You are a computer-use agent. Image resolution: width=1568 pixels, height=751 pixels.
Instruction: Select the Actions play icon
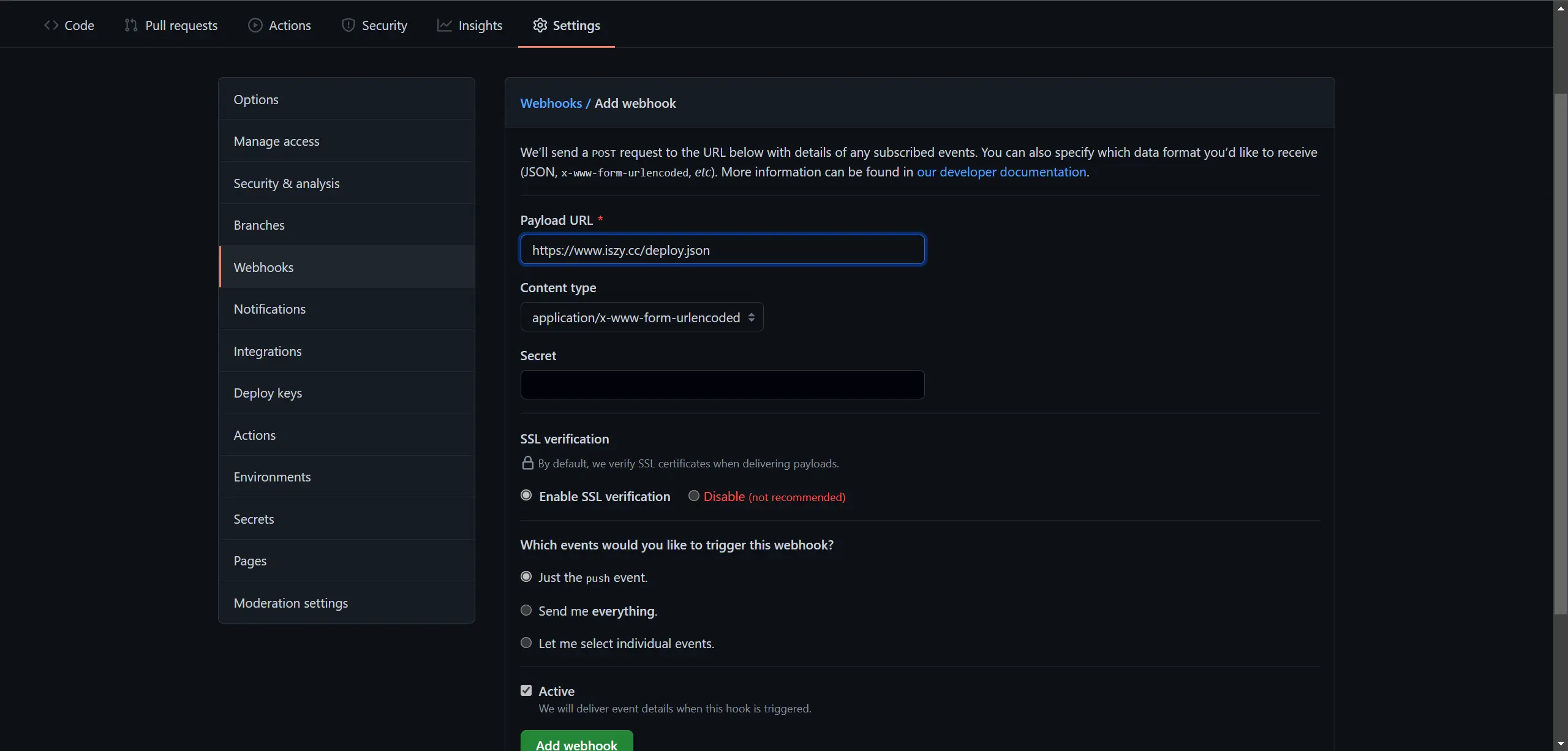(255, 25)
